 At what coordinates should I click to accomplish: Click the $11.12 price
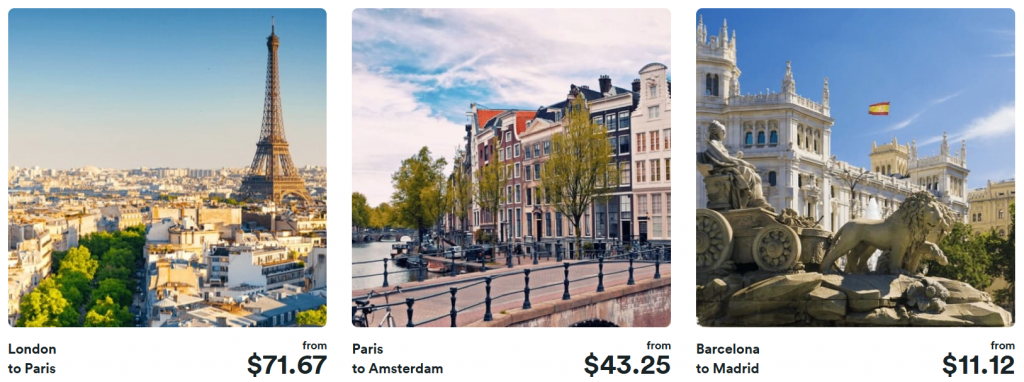click(x=978, y=365)
